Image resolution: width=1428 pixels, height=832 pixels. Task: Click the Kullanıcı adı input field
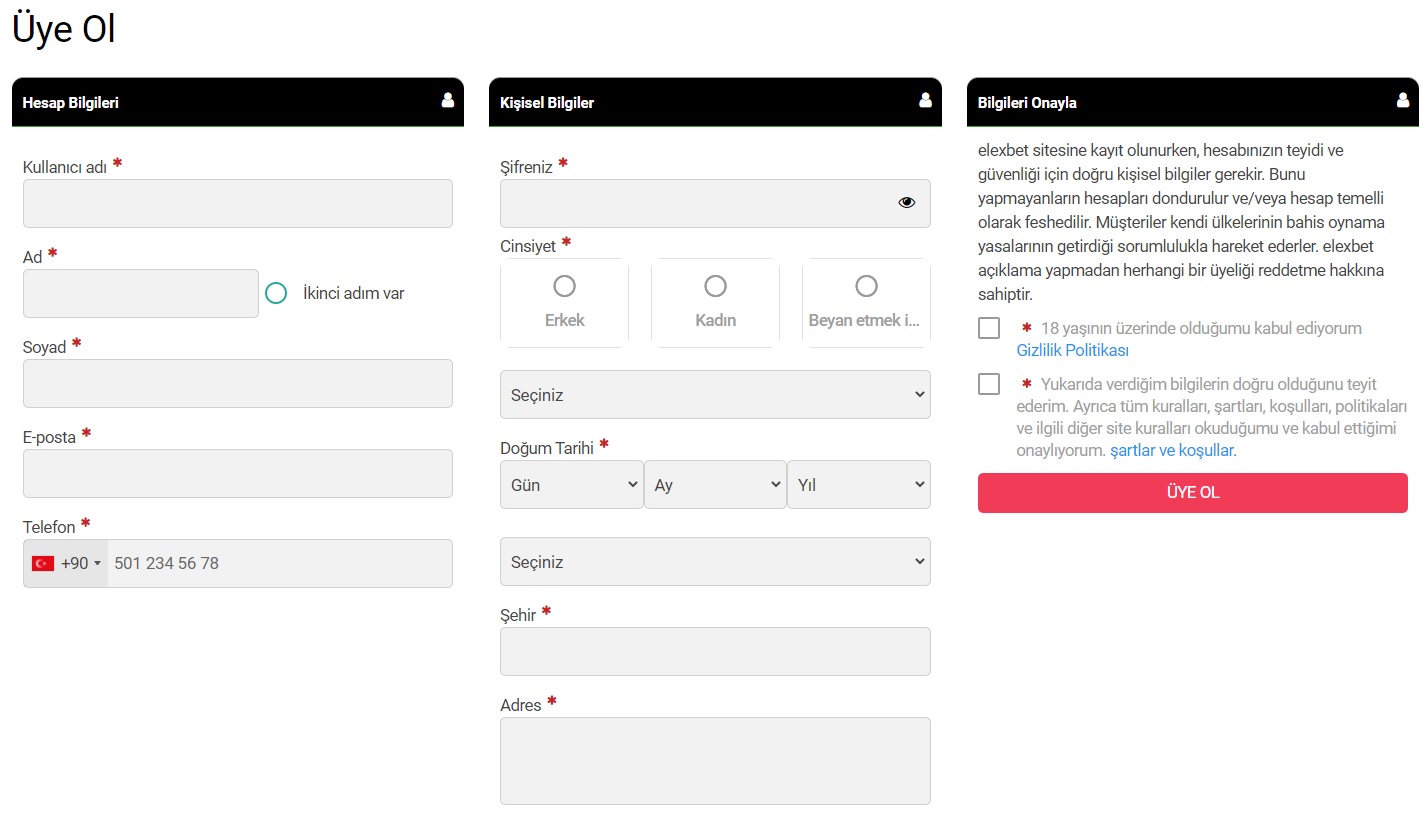point(238,203)
